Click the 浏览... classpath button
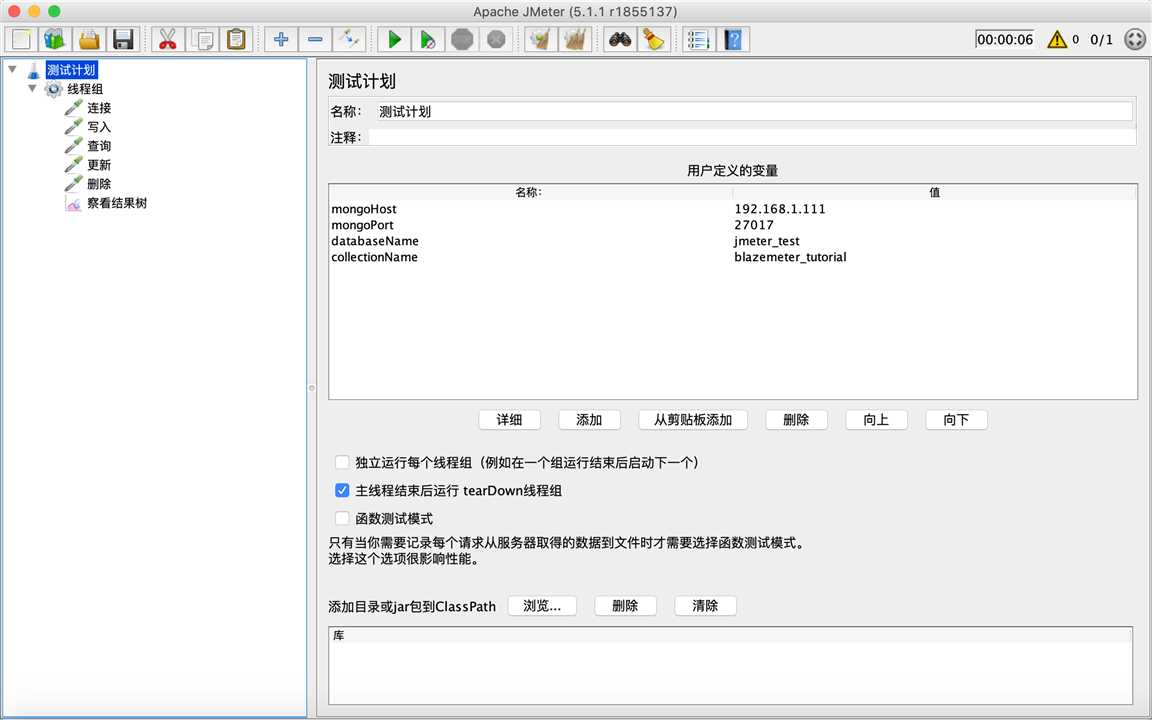The image size is (1152, 720). point(542,605)
